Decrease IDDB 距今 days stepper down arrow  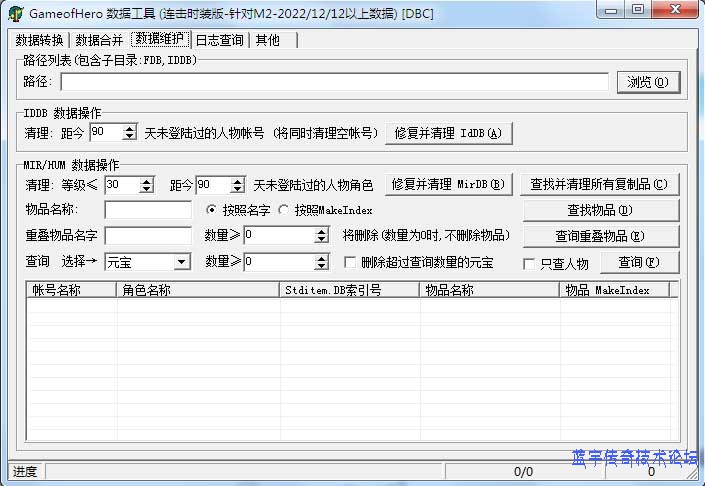point(129,136)
